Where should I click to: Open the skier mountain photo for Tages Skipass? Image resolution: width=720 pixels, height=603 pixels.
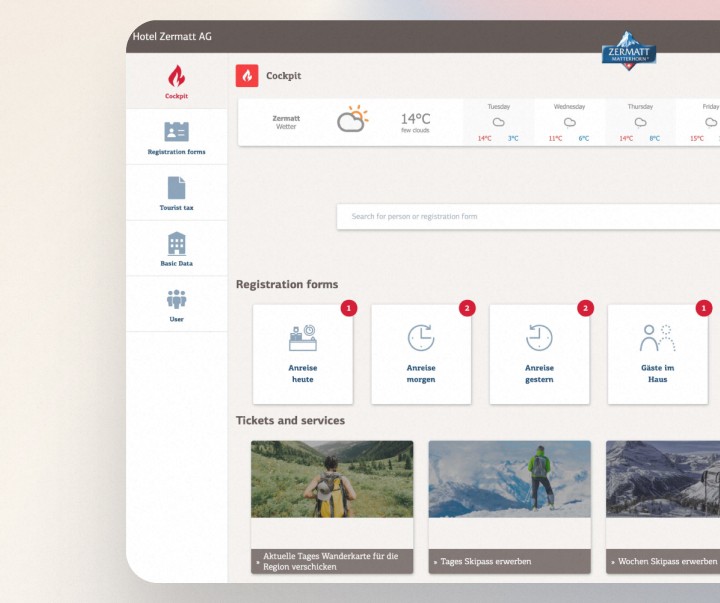click(x=510, y=479)
